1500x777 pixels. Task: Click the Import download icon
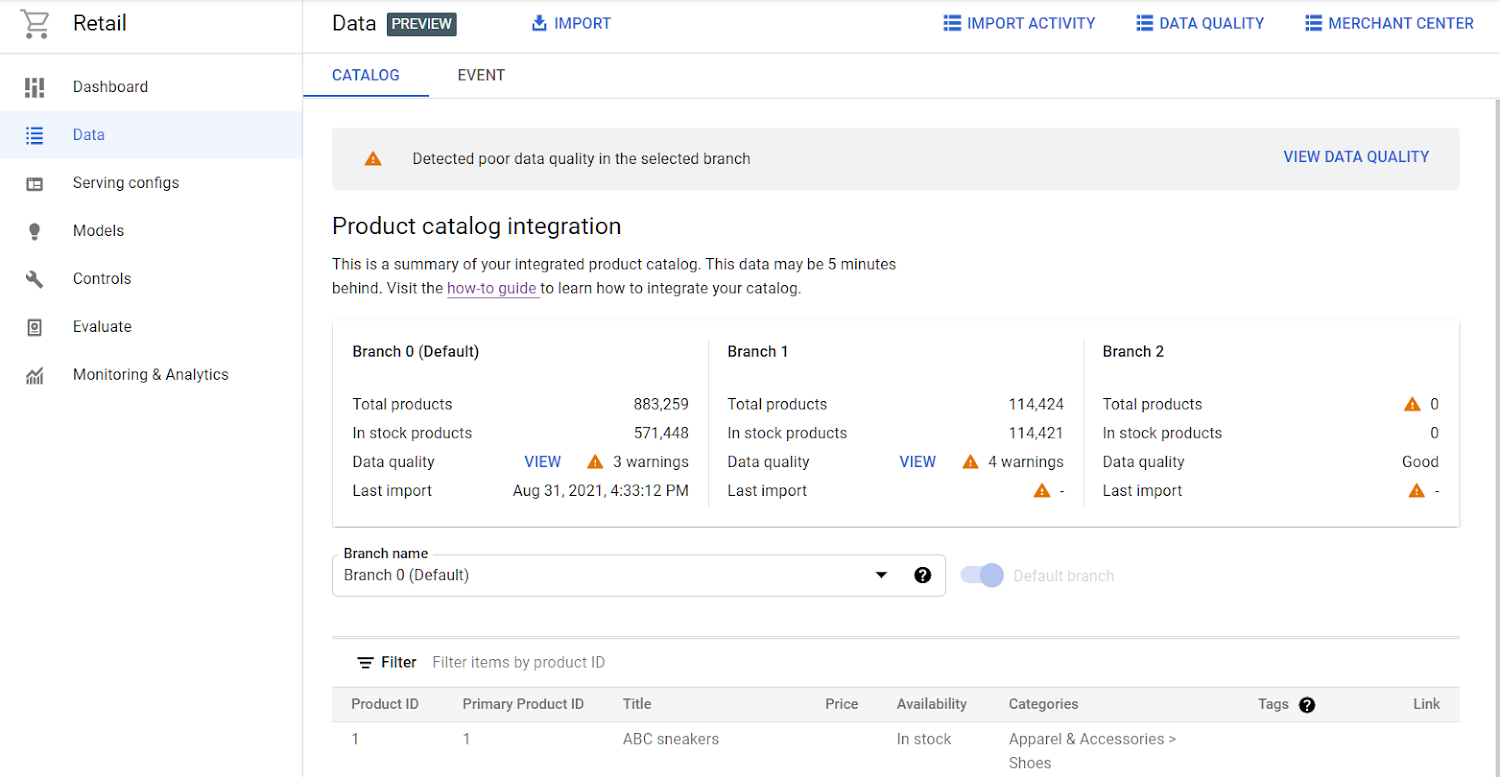[x=539, y=23]
